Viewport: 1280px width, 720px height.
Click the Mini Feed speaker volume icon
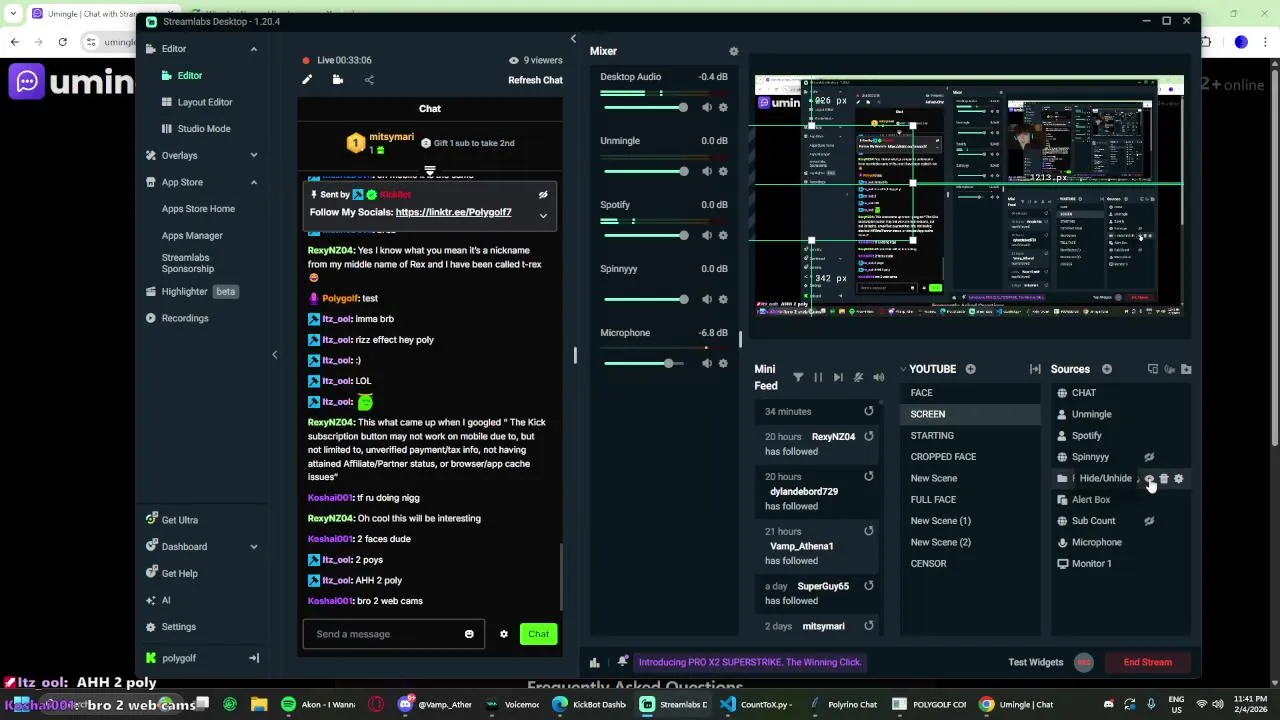[x=878, y=377]
